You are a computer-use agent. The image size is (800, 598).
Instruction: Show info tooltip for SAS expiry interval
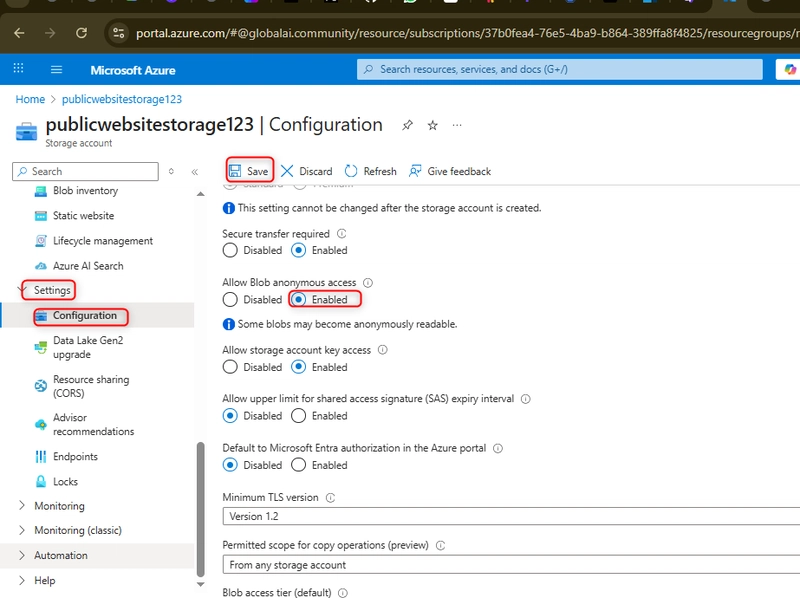pyautogui.click(x=526, y=399)
